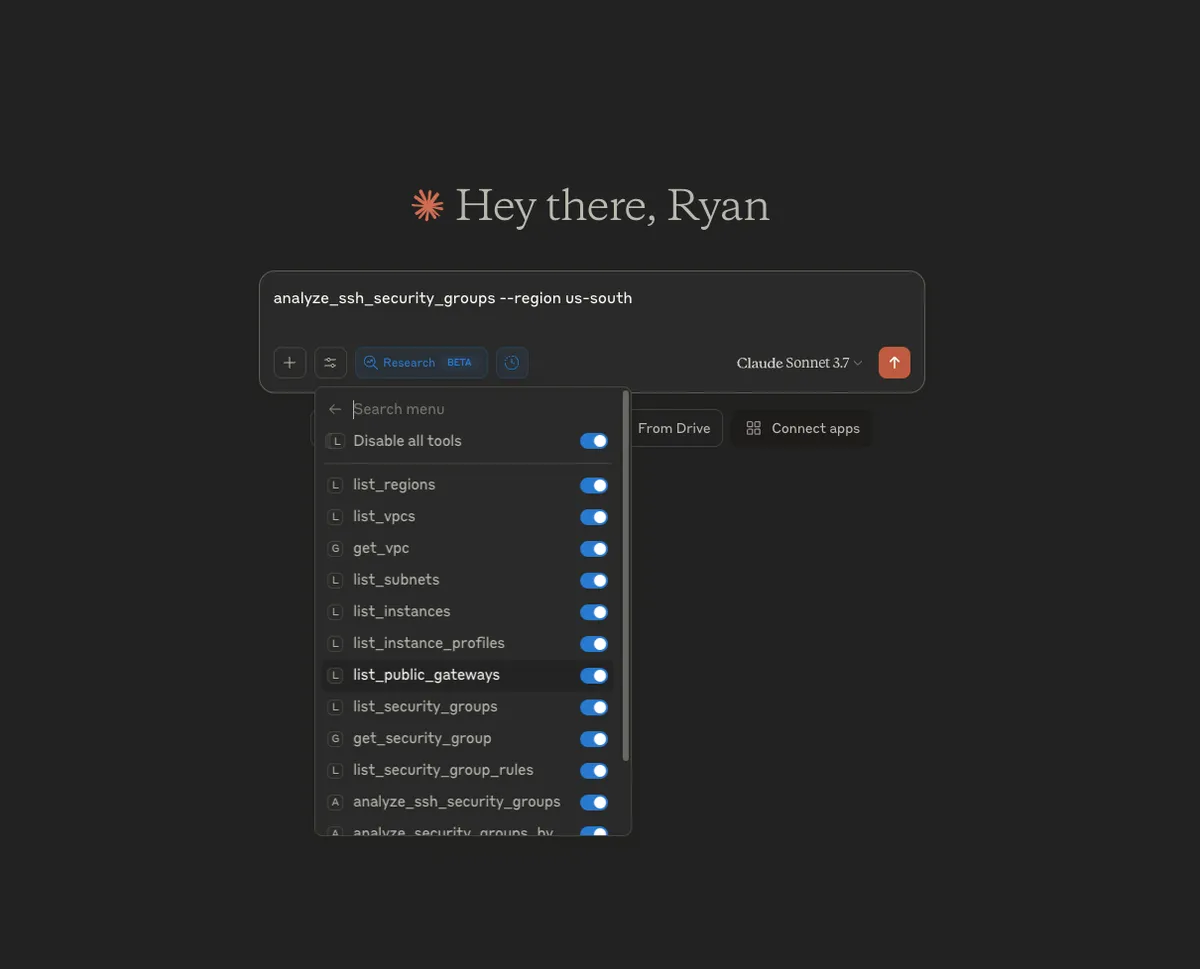1200x969 pixels.
Task: Click the L icon beside list_instance_profiles
Action: (336, 644)
